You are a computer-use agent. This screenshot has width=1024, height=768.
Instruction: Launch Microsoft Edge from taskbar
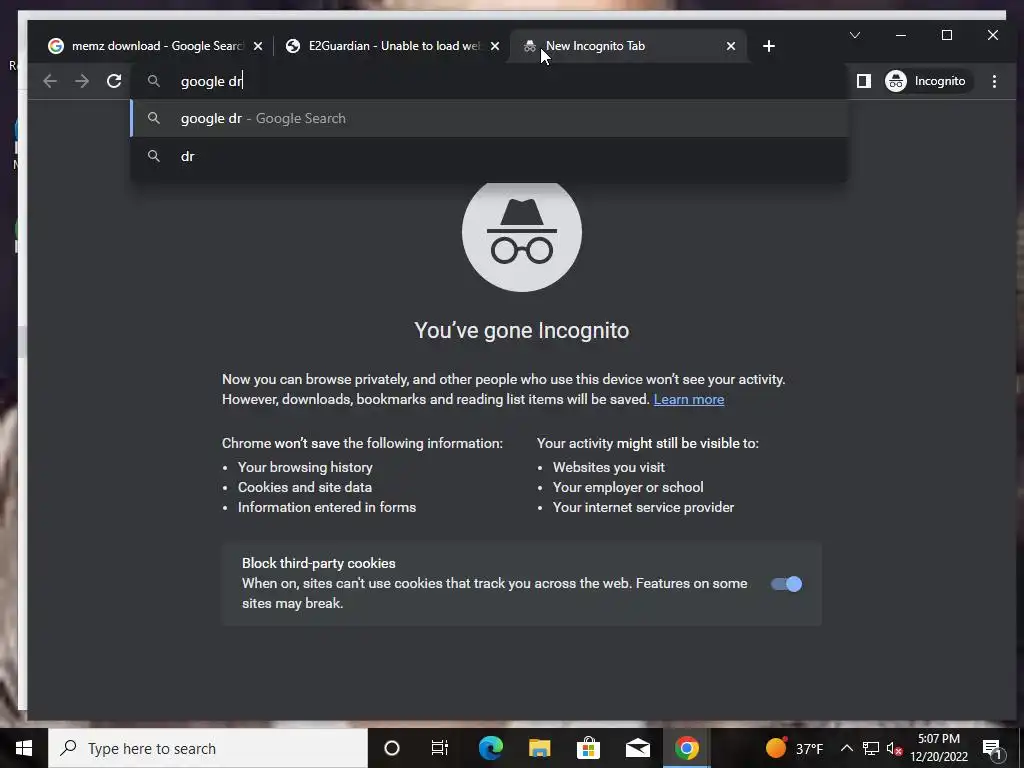(x=490, y=748)
